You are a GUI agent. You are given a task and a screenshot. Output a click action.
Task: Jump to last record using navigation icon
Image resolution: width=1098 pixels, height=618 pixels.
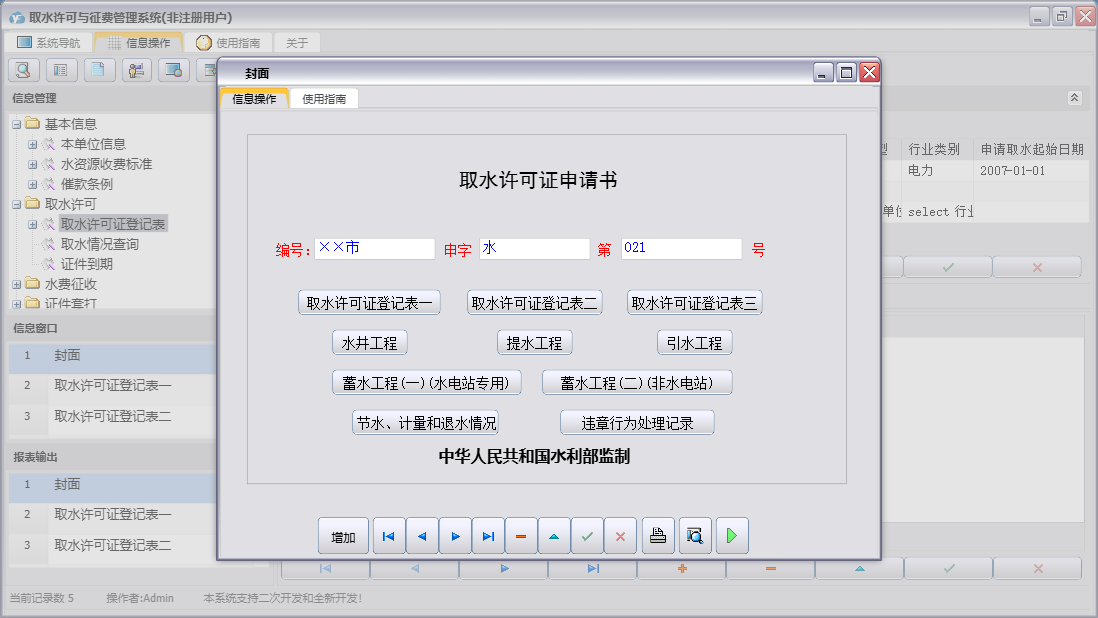pos(488,535)
